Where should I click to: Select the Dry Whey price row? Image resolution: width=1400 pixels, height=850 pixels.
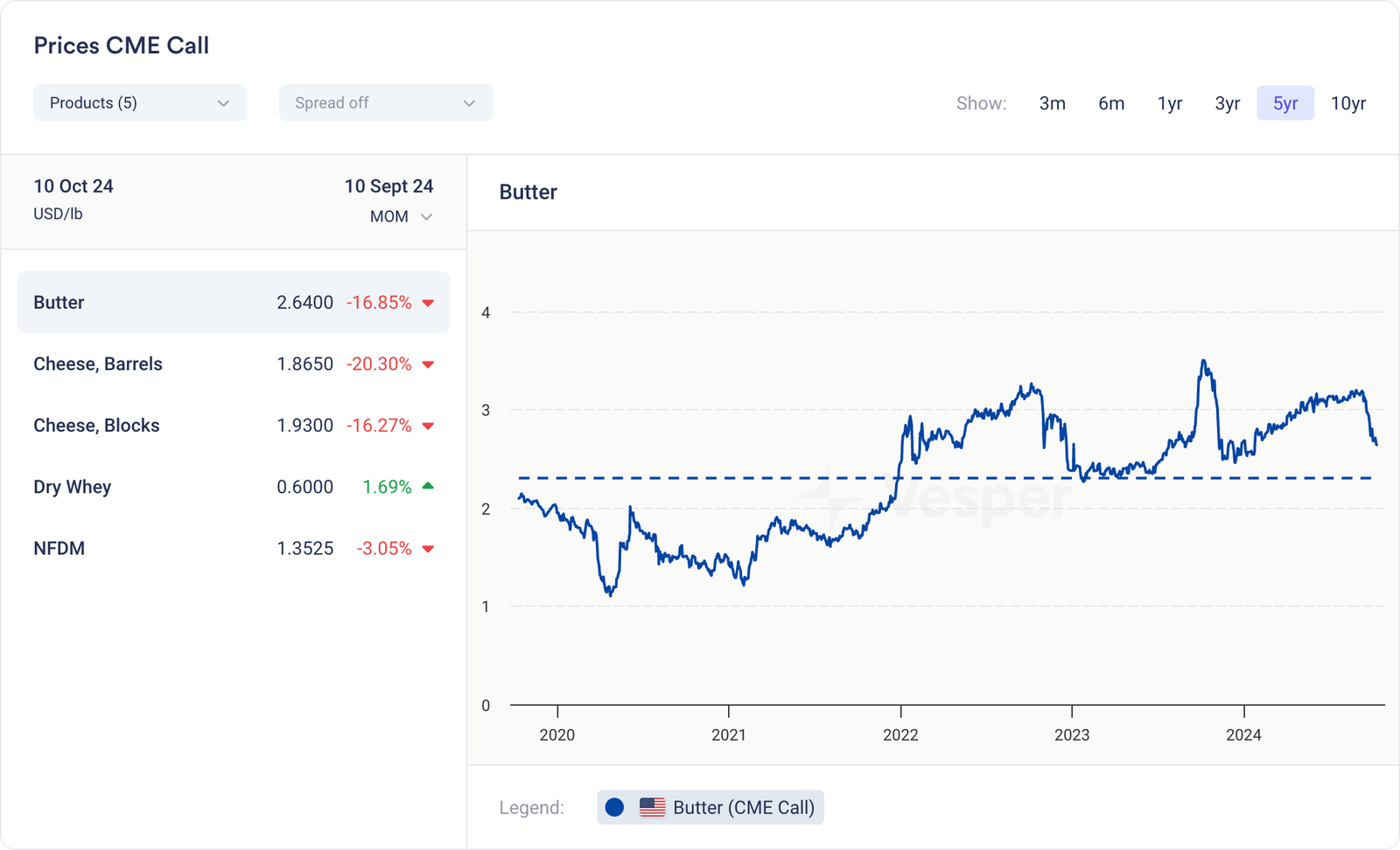pyautogui.click(x=234, y=487)
